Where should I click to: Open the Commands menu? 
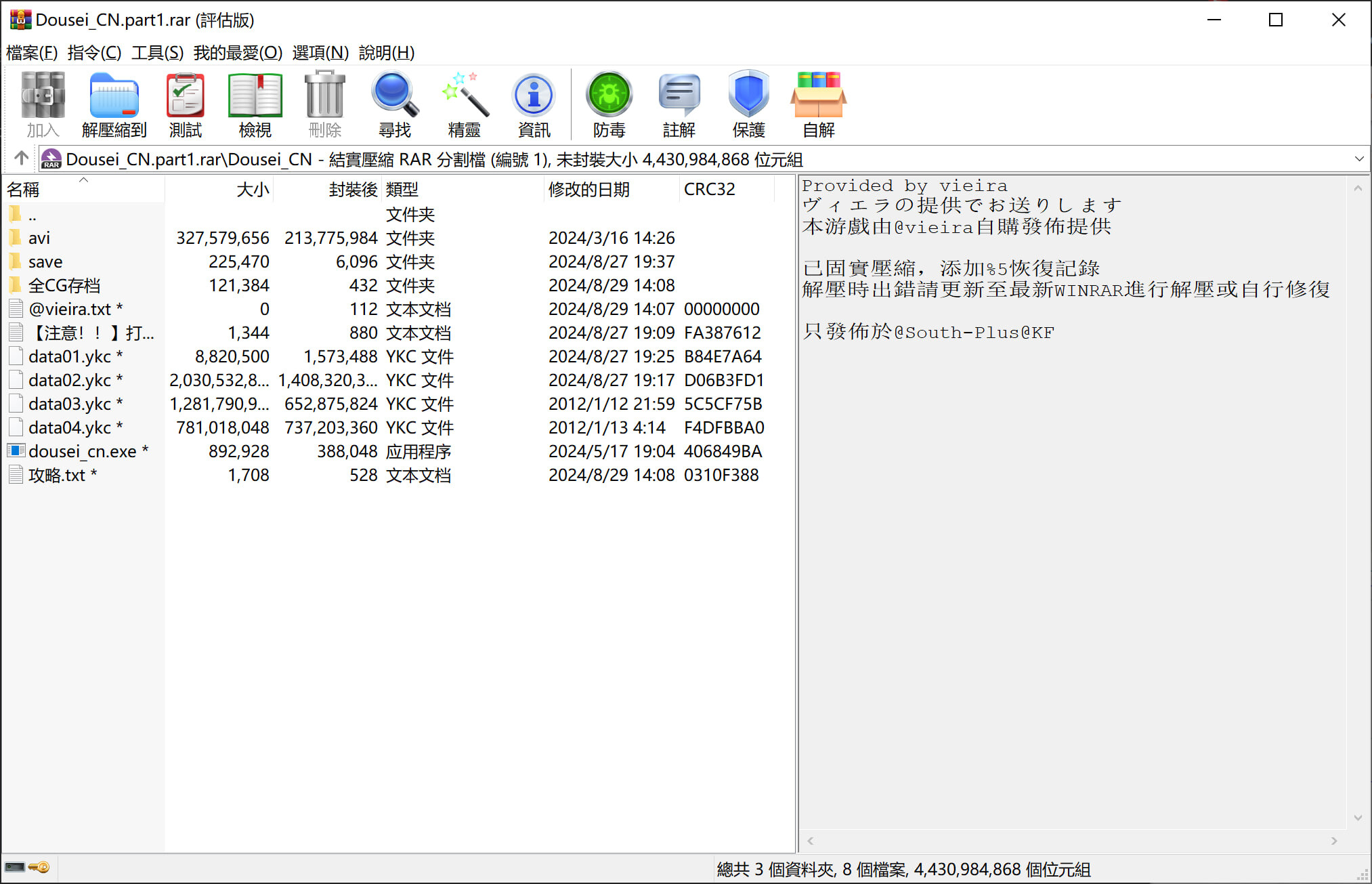tap(94, 53)
